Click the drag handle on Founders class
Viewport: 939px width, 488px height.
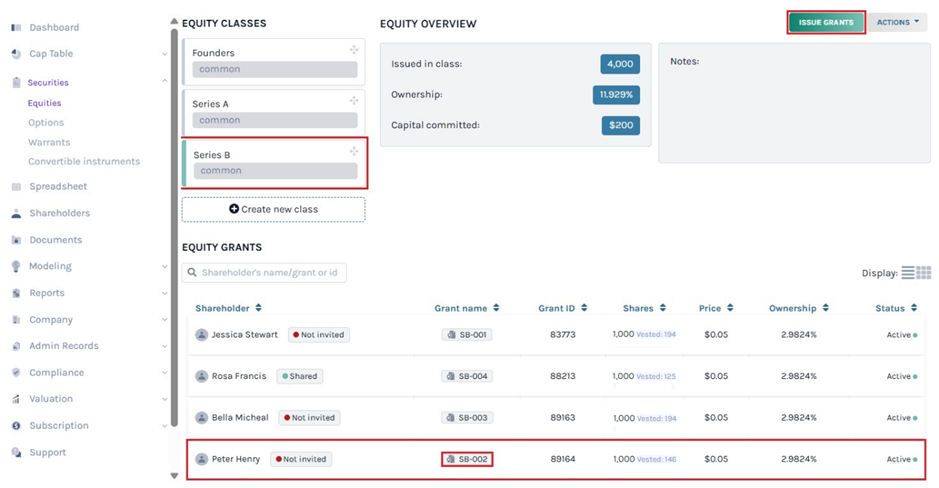[354, 50]
